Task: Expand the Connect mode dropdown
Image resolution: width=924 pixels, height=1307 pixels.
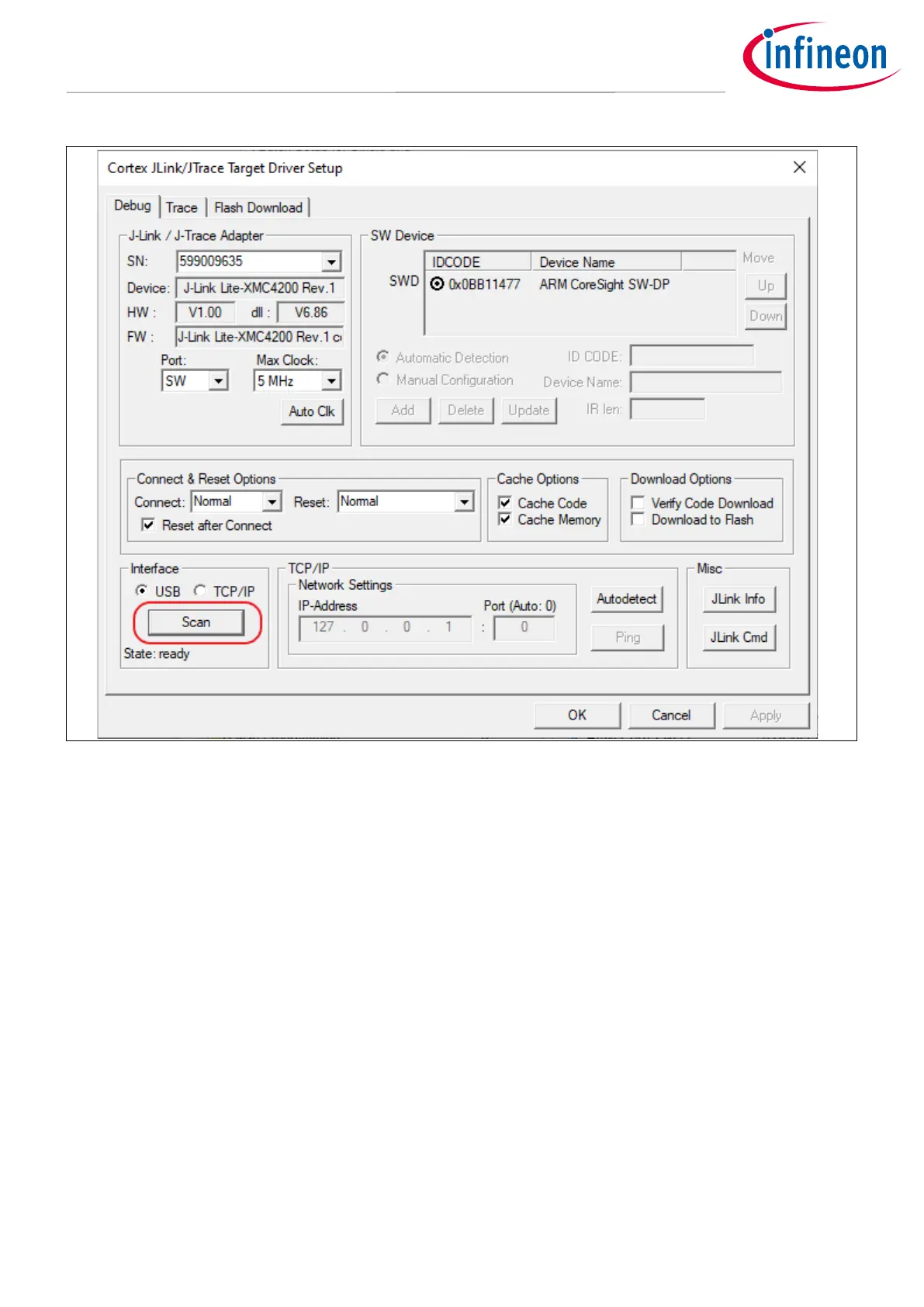Action: coord(272,502)
